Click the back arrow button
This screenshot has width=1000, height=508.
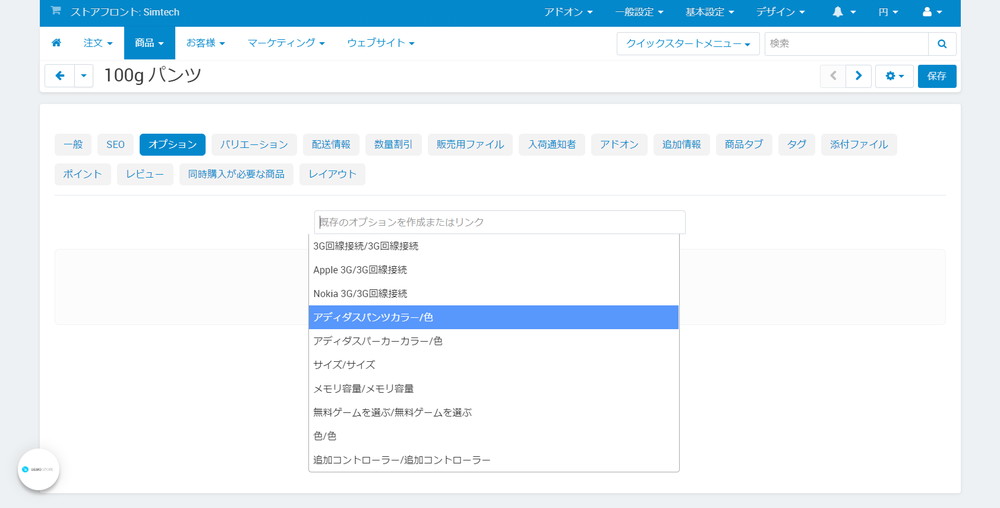click(x=60, y=76)
